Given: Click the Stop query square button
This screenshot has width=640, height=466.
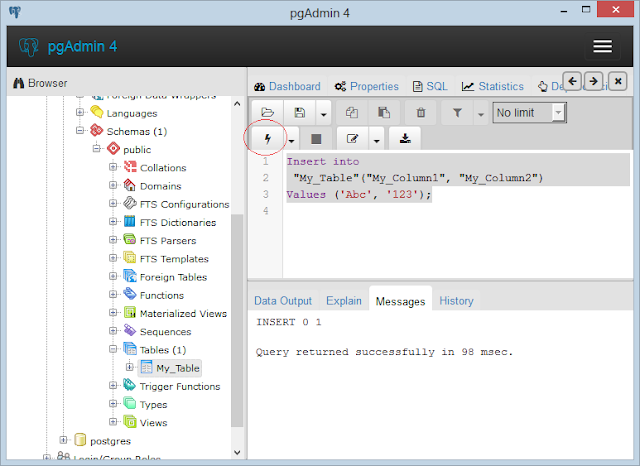Looking at the screenshot, I should pos(316,139).
